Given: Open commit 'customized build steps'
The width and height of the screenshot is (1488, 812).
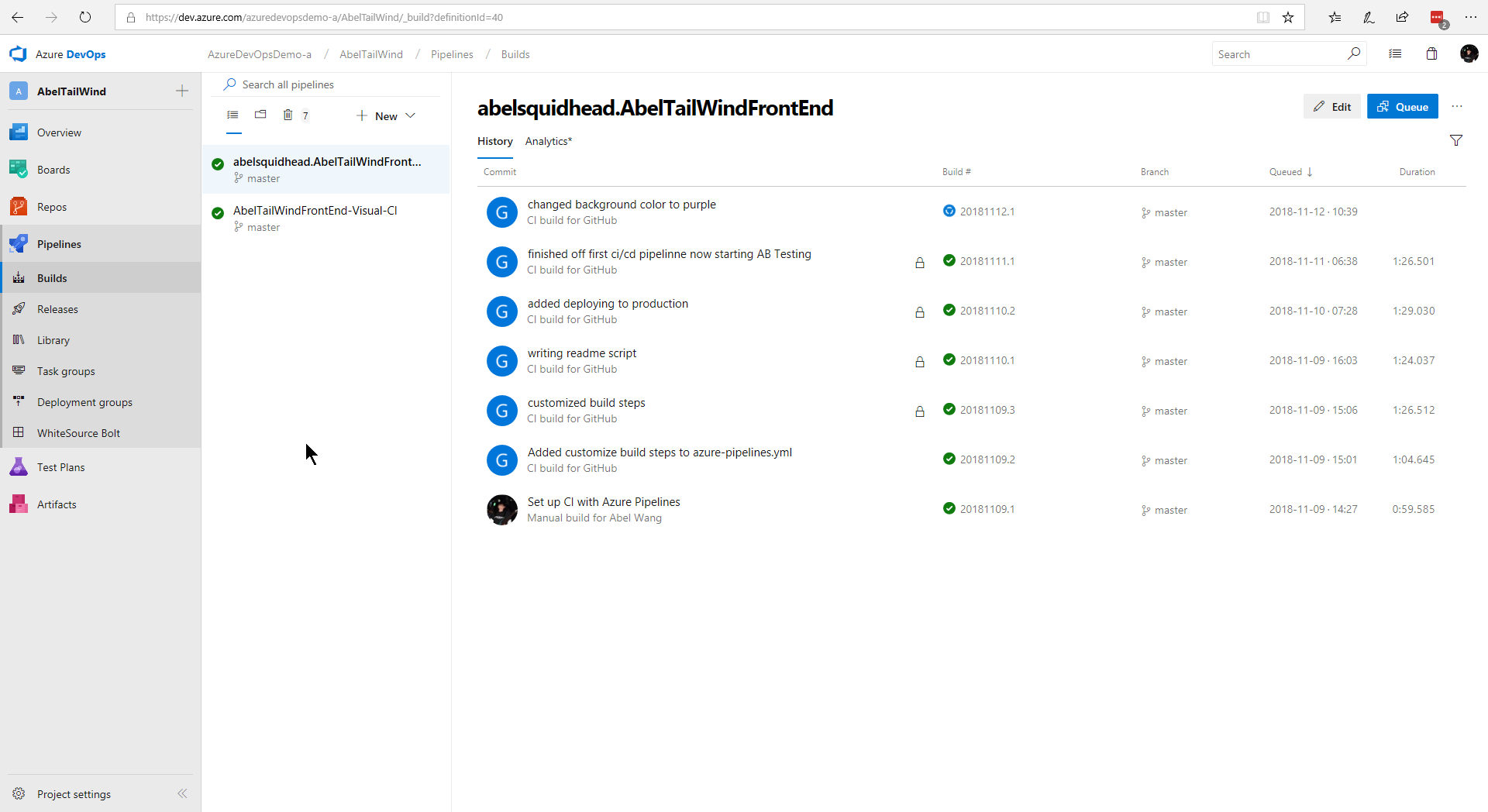Looking at the screenshot, I should (587, 403).
